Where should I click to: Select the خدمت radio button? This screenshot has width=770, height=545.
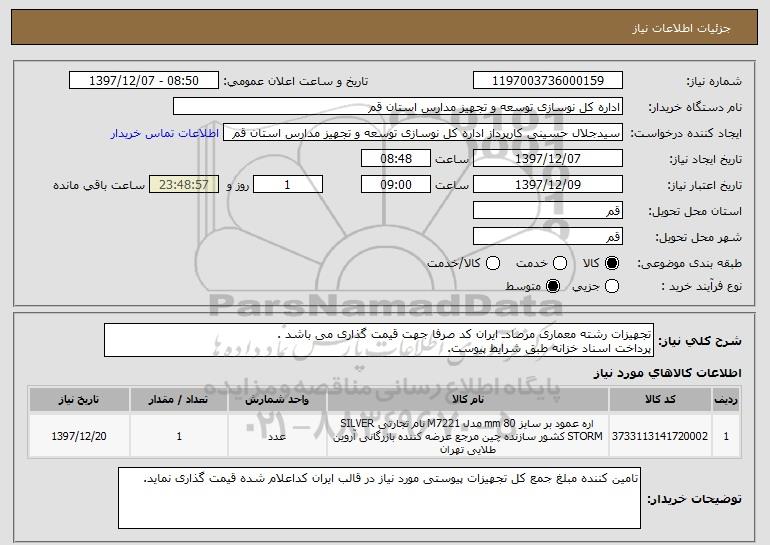pyautogui.click(x=560, y=263)
